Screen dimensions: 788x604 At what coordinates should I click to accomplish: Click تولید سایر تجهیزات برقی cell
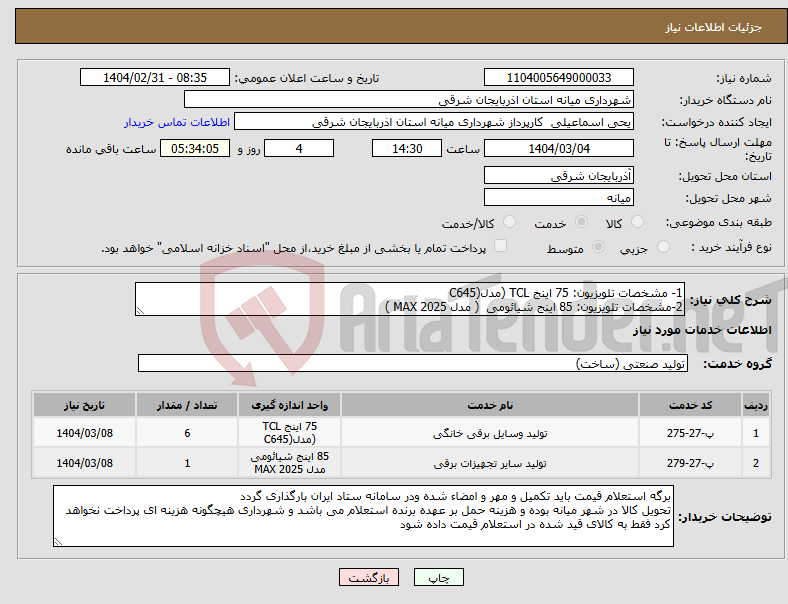490,463
